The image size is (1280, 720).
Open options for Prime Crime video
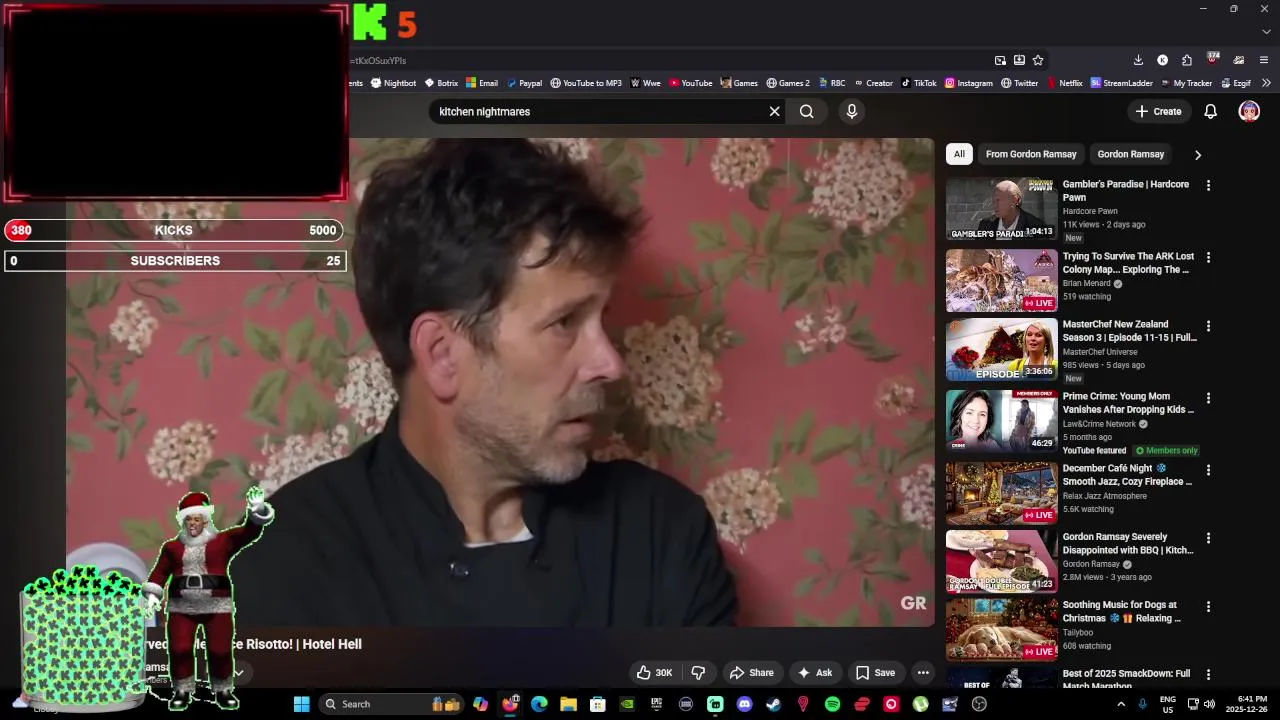pyautogui.click(x=1208, y=398)
